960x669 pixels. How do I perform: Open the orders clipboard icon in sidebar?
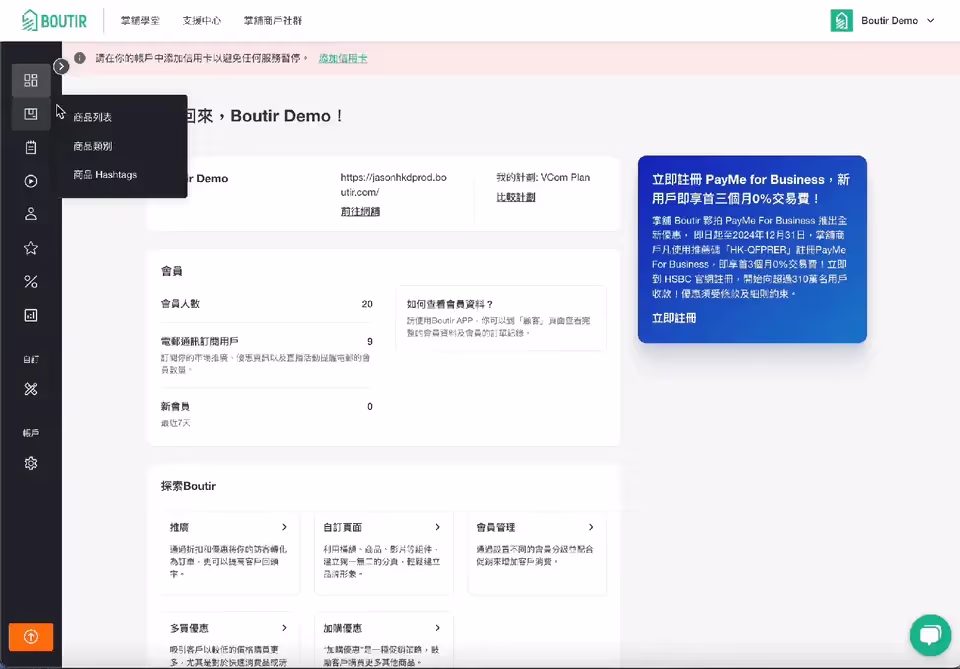31,148
